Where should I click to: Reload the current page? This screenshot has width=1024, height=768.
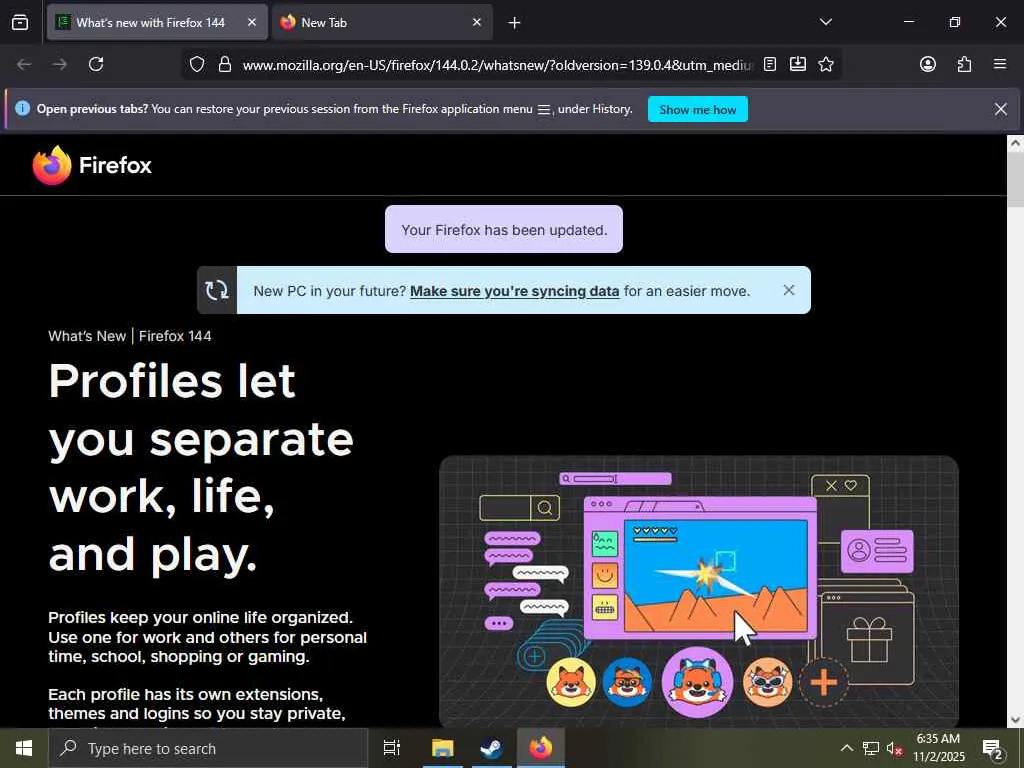tap(96, 64)
